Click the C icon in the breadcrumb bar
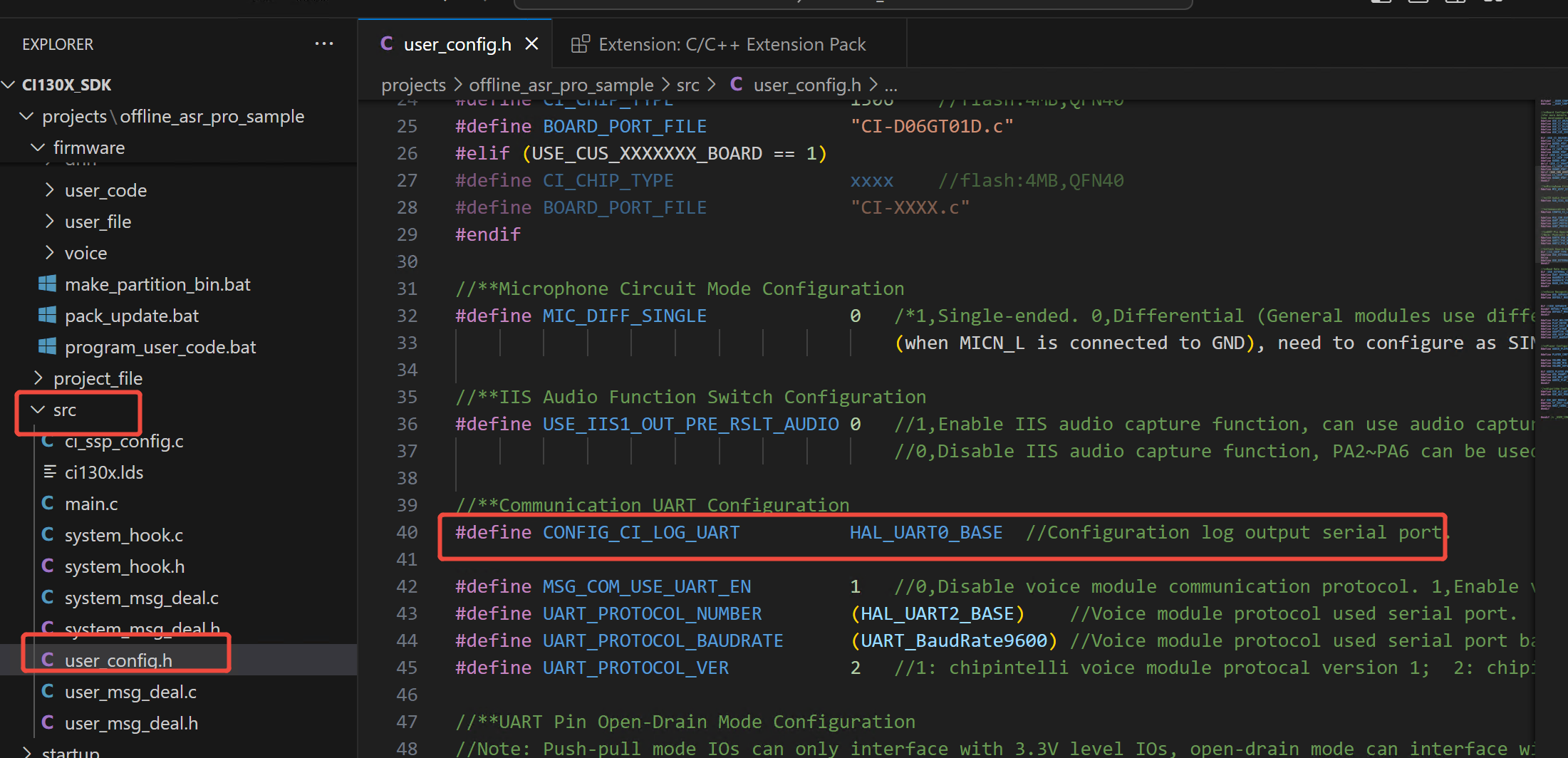1568x758 pixels. (x=737, y=84)
